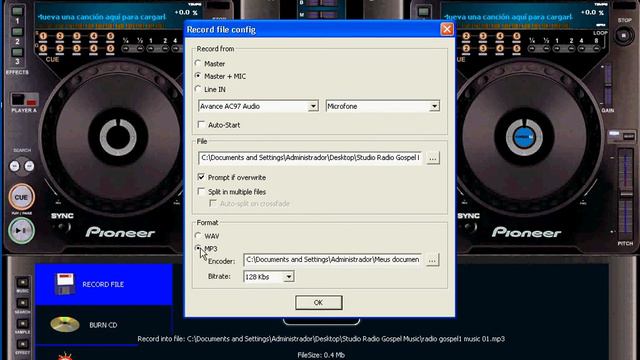Click lower-row cue point 2 on right deck
640x360 pixels.
466,49
